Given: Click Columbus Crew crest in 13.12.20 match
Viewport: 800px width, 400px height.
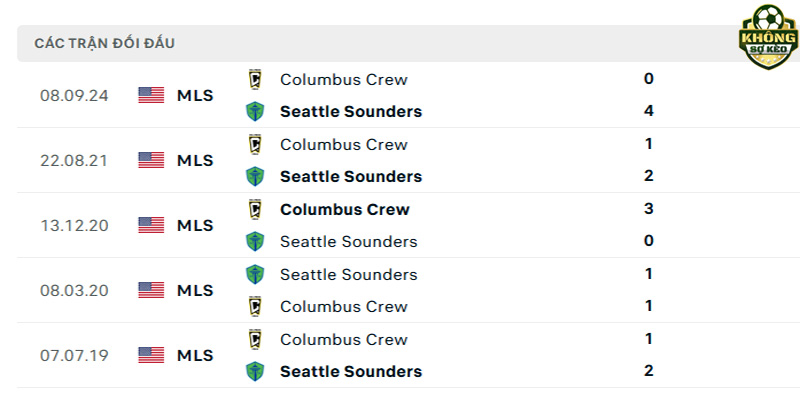Looking at the screenshot, I should coord(255,209).
